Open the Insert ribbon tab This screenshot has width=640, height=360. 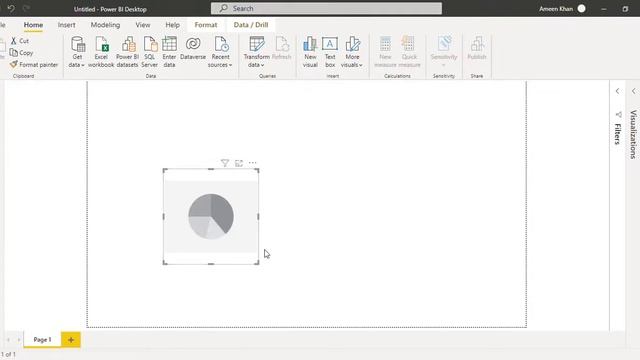67,25
